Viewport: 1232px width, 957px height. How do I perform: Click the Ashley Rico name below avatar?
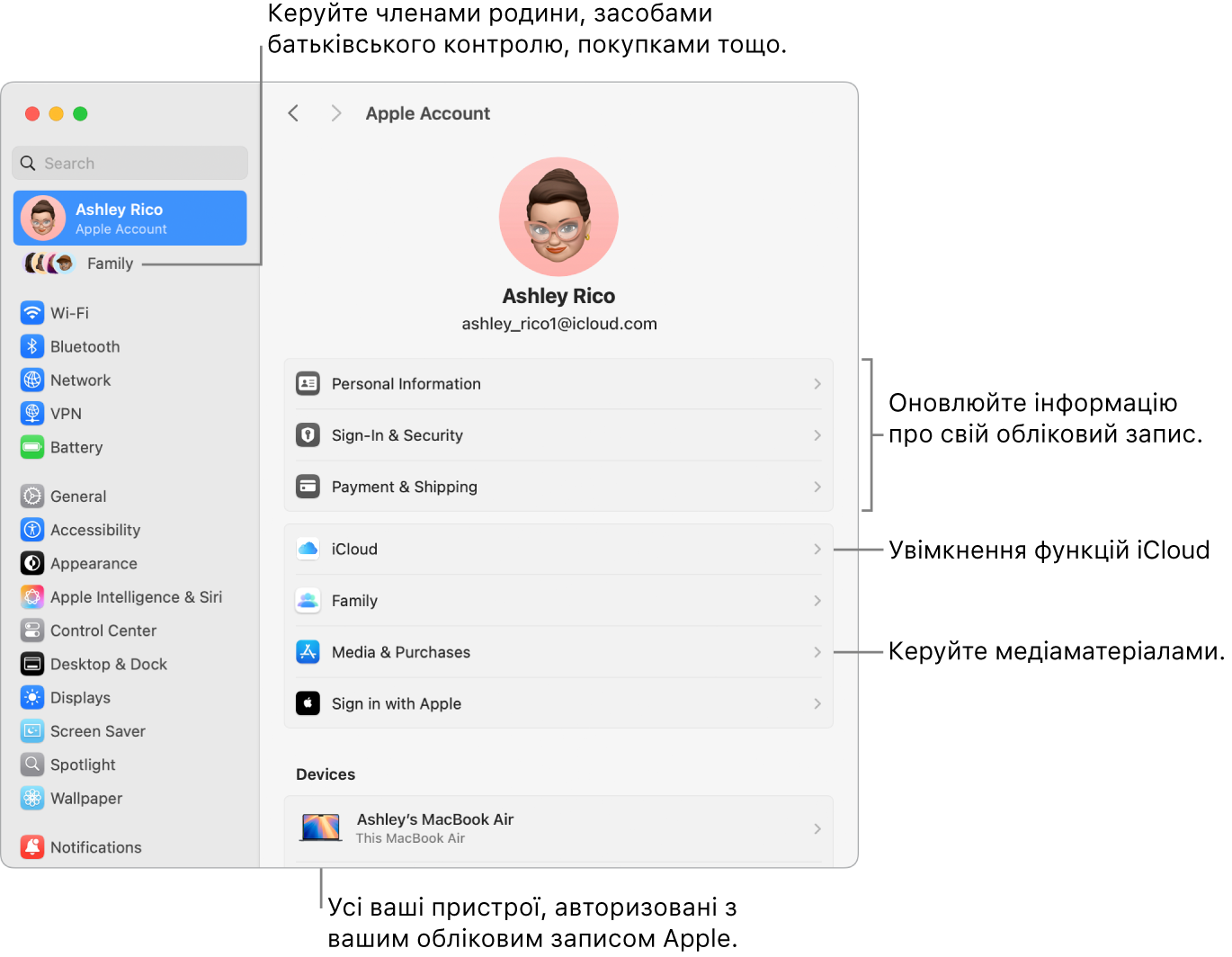[558, 296]
